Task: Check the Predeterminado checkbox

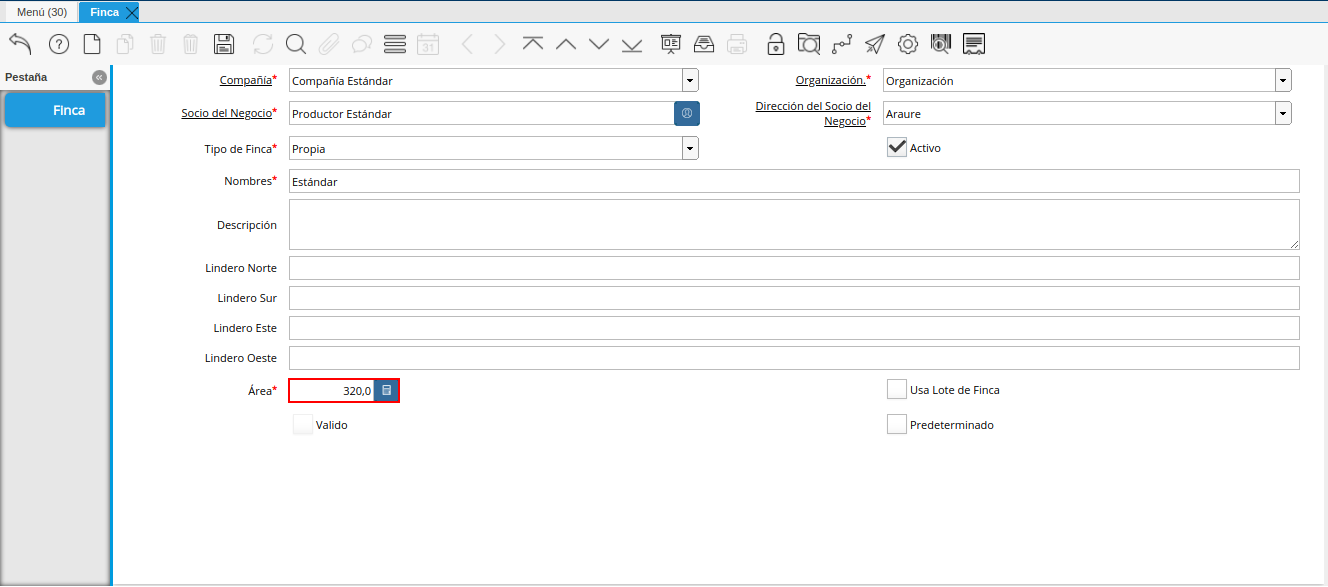Action: 897,425
